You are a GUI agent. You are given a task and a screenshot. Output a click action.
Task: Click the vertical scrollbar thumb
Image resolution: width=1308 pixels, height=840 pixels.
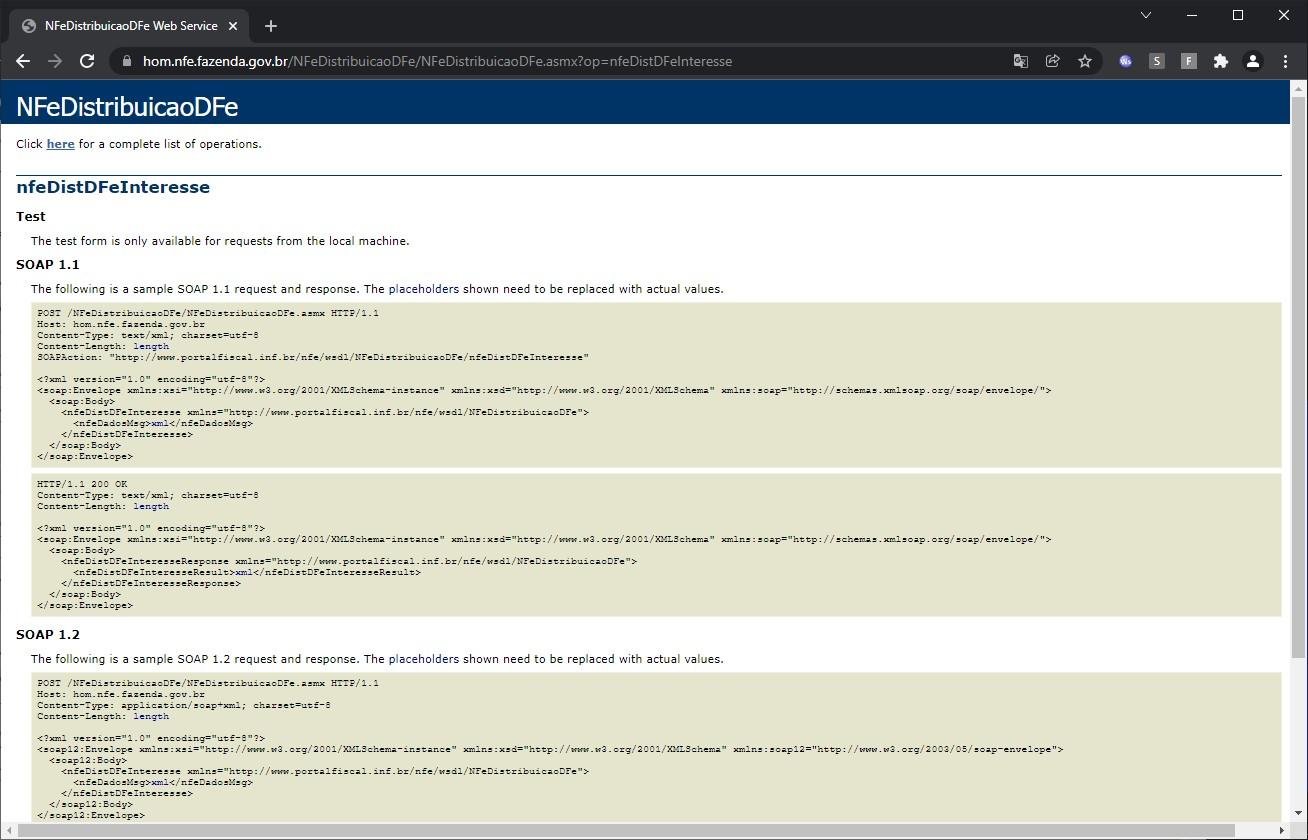[1298, 377]
